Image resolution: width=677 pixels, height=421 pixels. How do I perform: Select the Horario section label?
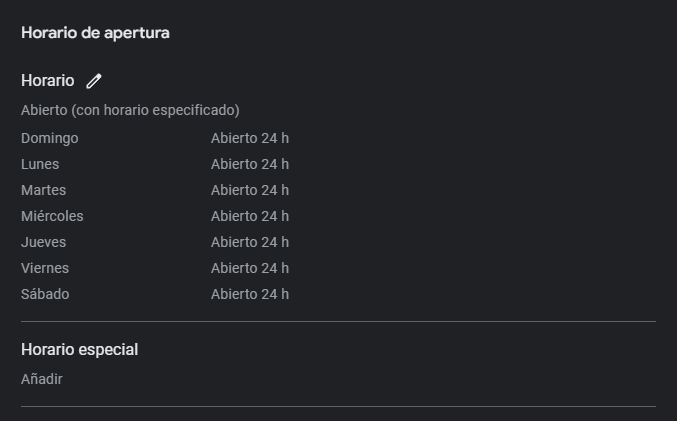tap(47, 81)
